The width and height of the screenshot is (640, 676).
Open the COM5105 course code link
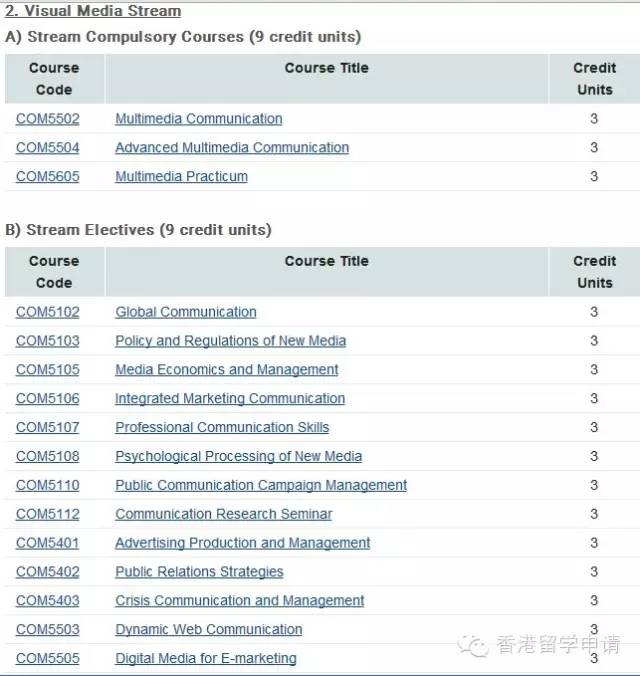[47, 369]
